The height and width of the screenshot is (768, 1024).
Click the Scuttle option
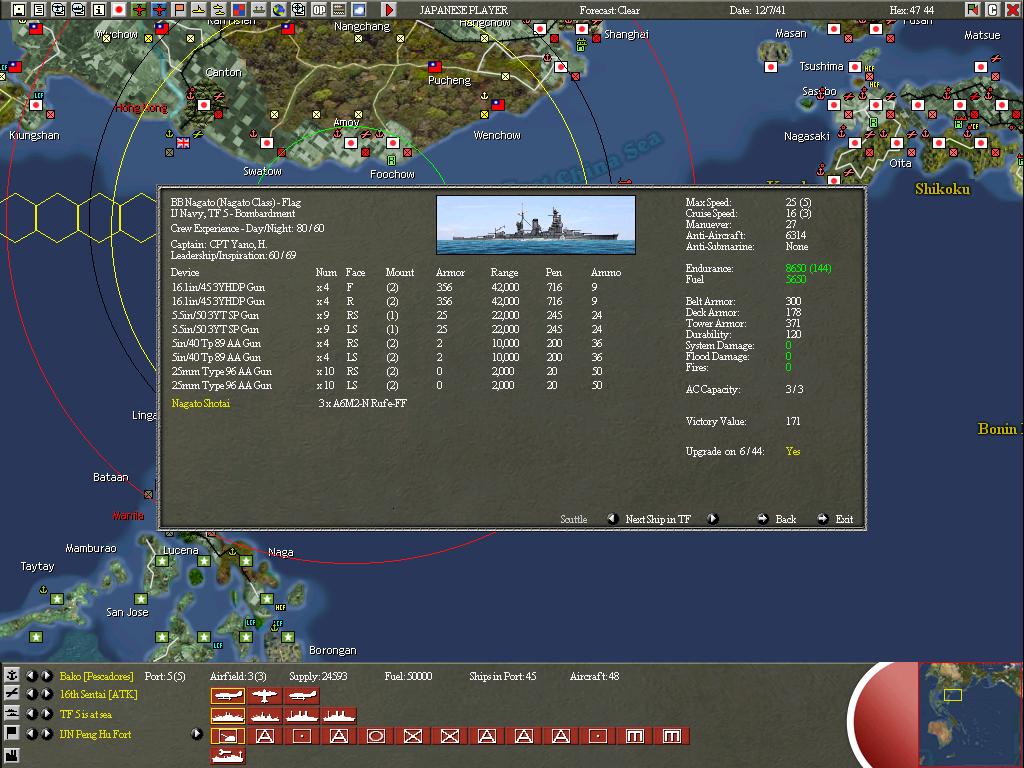pyautogui.click(x=573, y=519)
